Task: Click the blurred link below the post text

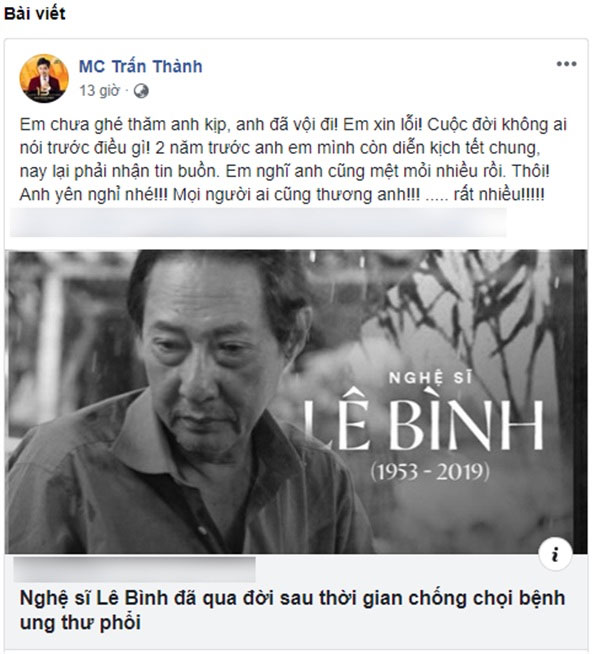Action: coord(258,223)
